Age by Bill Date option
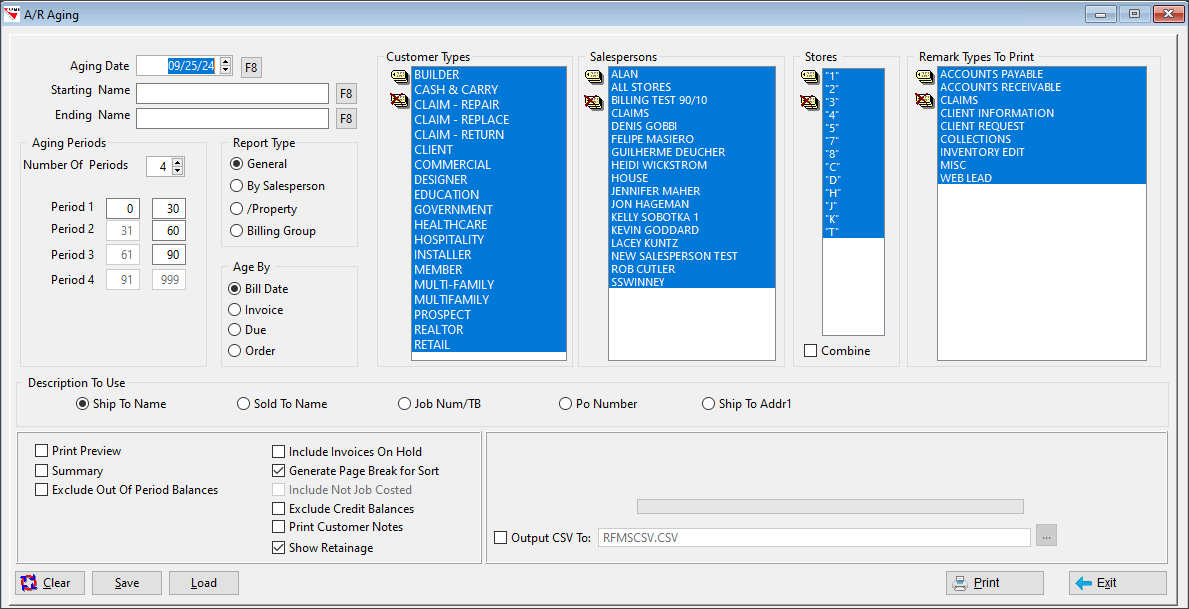The width and height of the screenshot is (1189, 609). 236,289
